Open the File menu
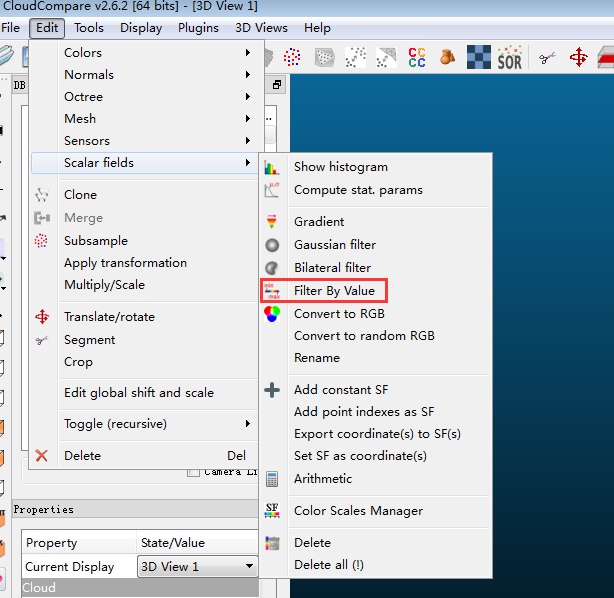The width and height of the screenshot is (614, 598). click(10, 28)
